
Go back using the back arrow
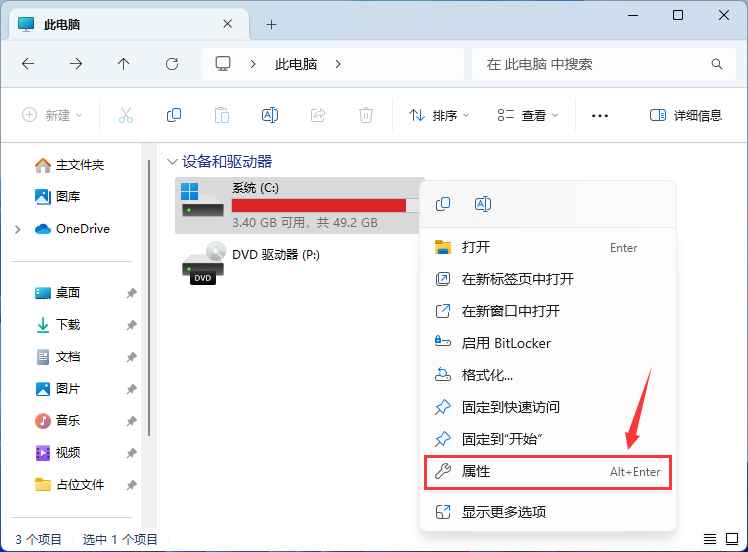click(x=28, y=64)
